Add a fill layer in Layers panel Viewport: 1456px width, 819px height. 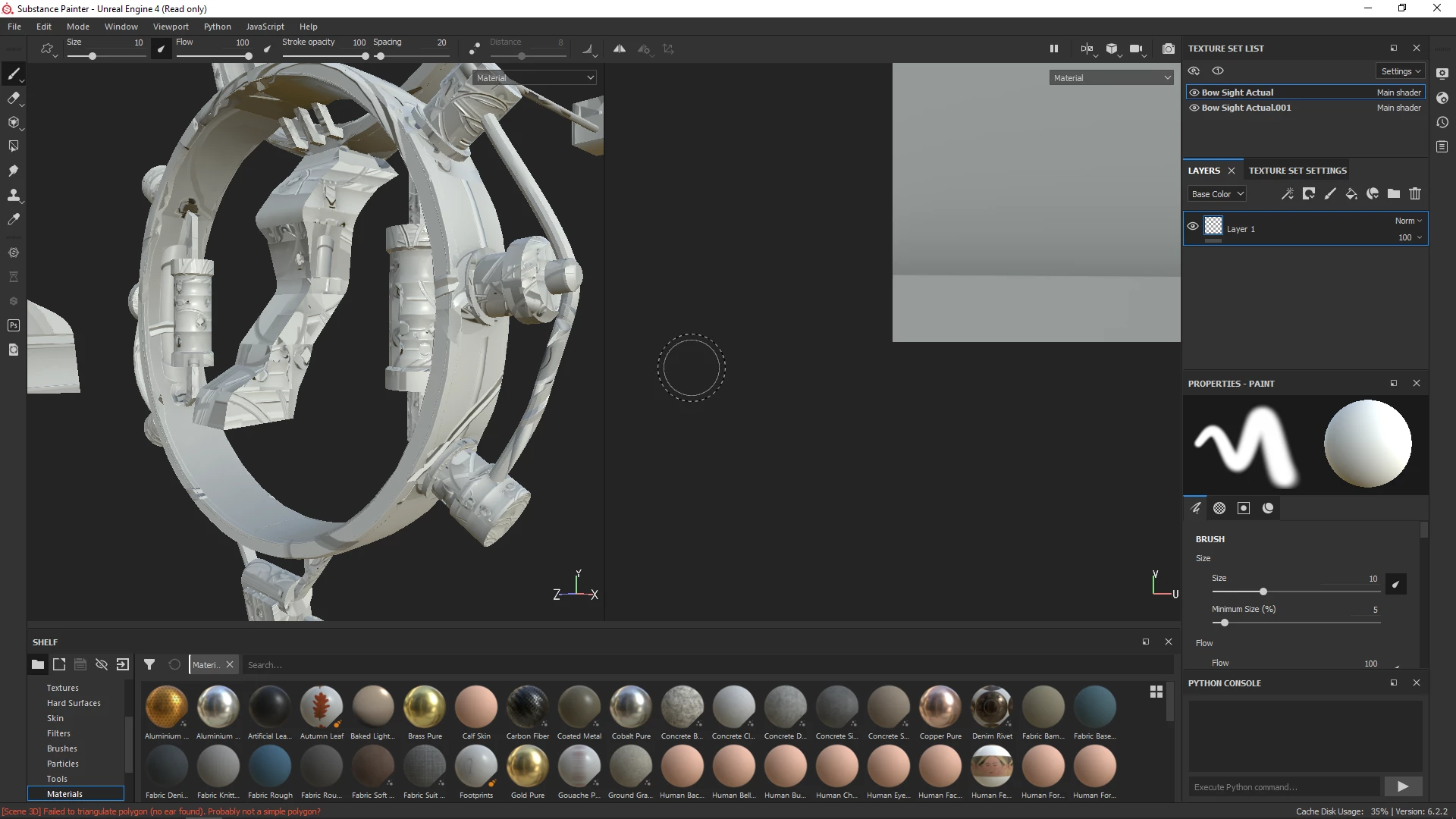tap(1351, 194)
